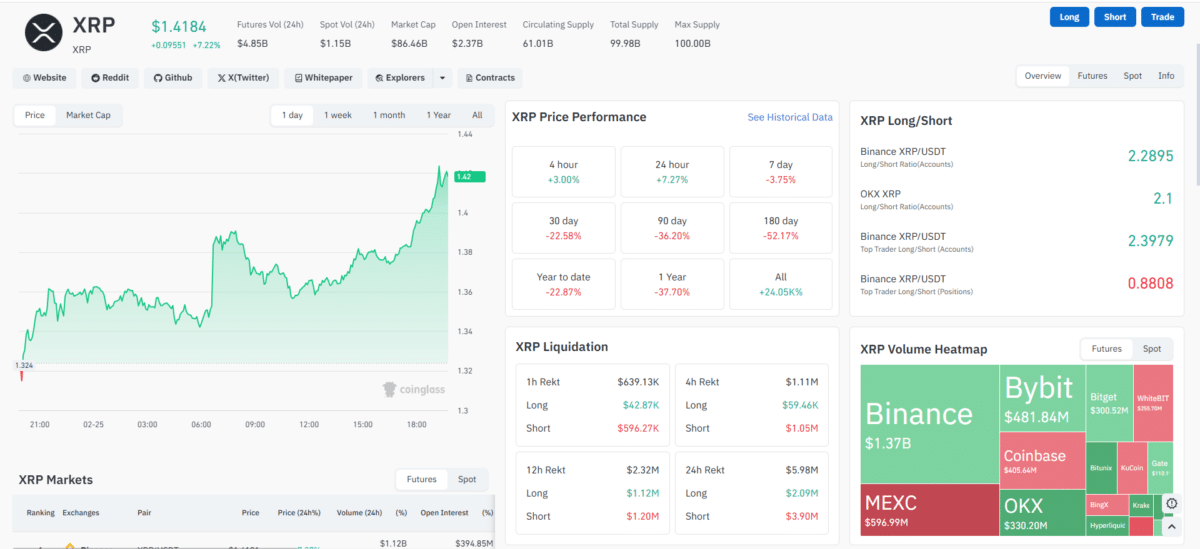Set chart range to 1 week

[x=338, y=115]
